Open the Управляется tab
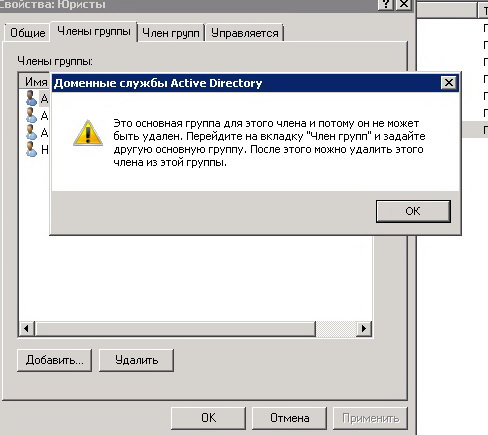 coord(245,33)
